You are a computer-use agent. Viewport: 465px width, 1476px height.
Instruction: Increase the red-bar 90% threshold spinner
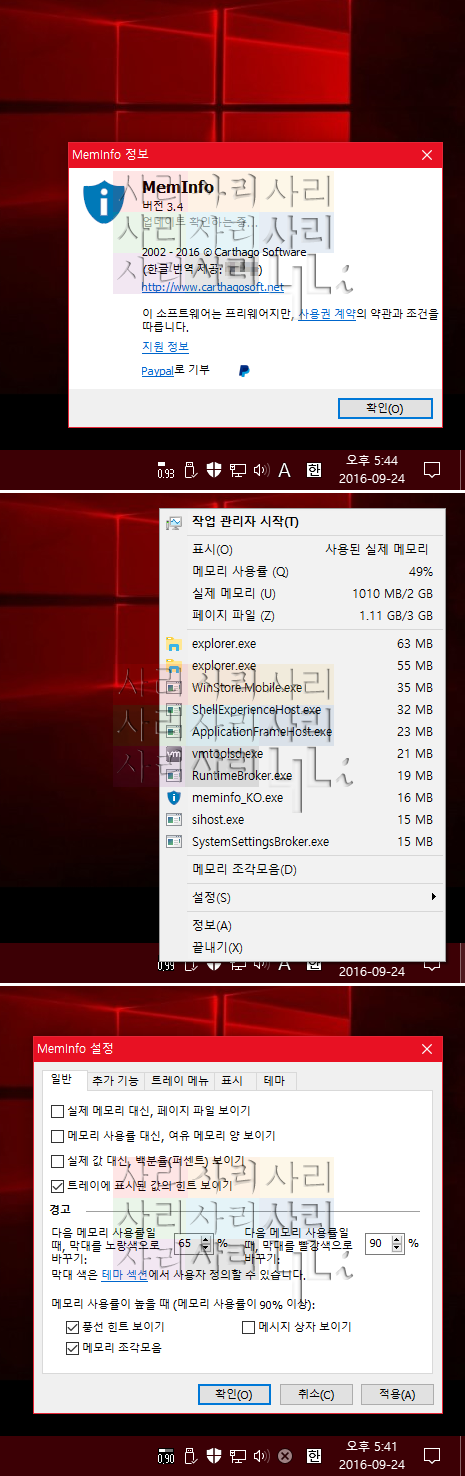coord(397,1238)
